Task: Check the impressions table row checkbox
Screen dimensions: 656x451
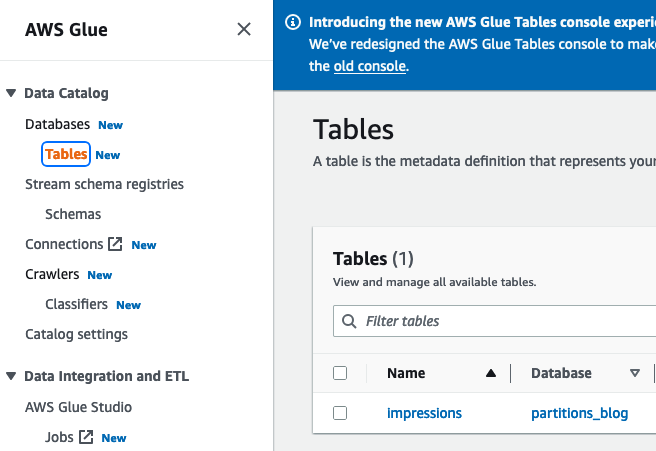Action: pos(340,413)
